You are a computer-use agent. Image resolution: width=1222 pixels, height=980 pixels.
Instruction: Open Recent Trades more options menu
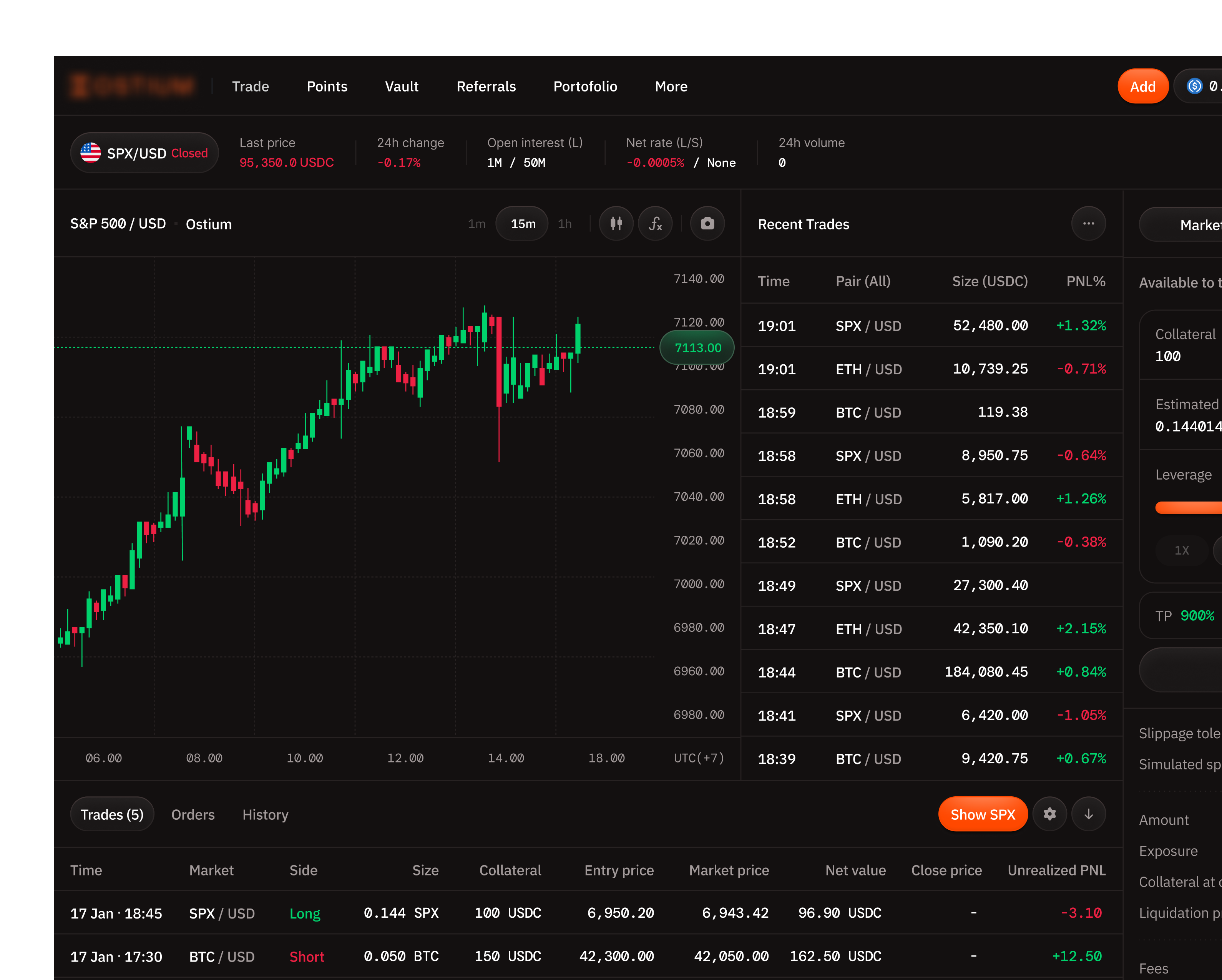pos(1088,224)
